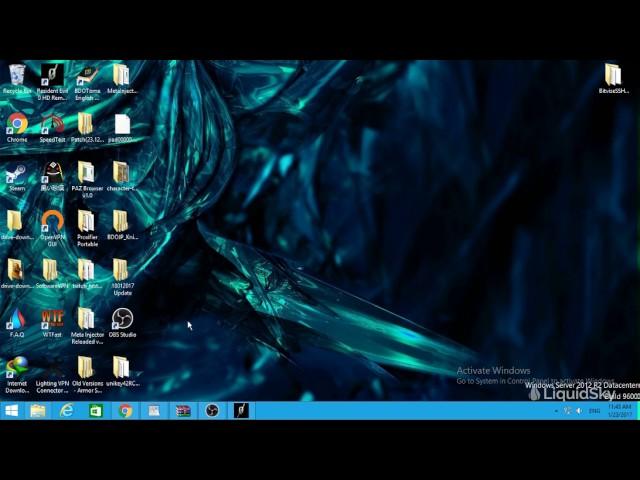The width and height of the screenshot is (640, 480).
Task: Open the Windows Start button
Action: pyautogui.click(x=11, y=411)
